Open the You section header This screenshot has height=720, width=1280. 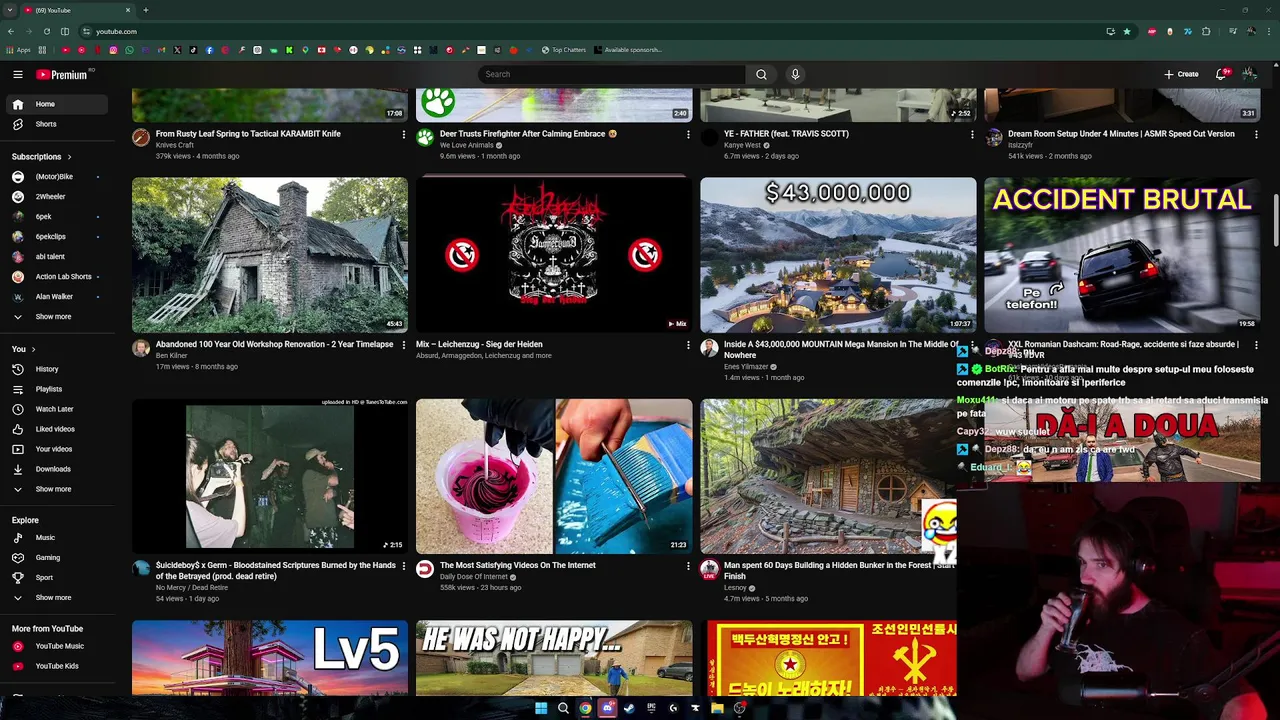coord(24,349)
